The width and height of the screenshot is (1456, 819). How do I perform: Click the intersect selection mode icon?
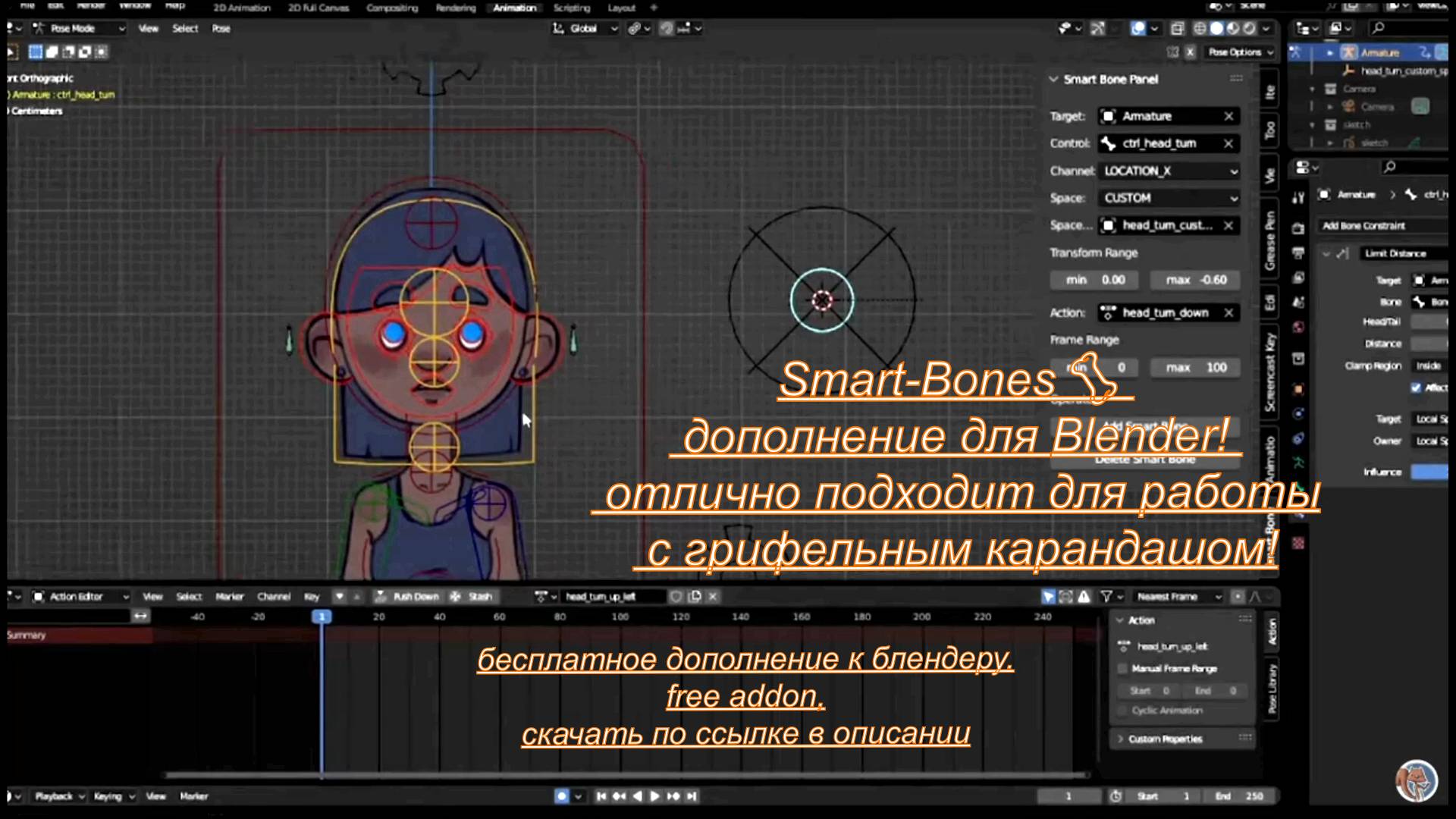[102, 52]
